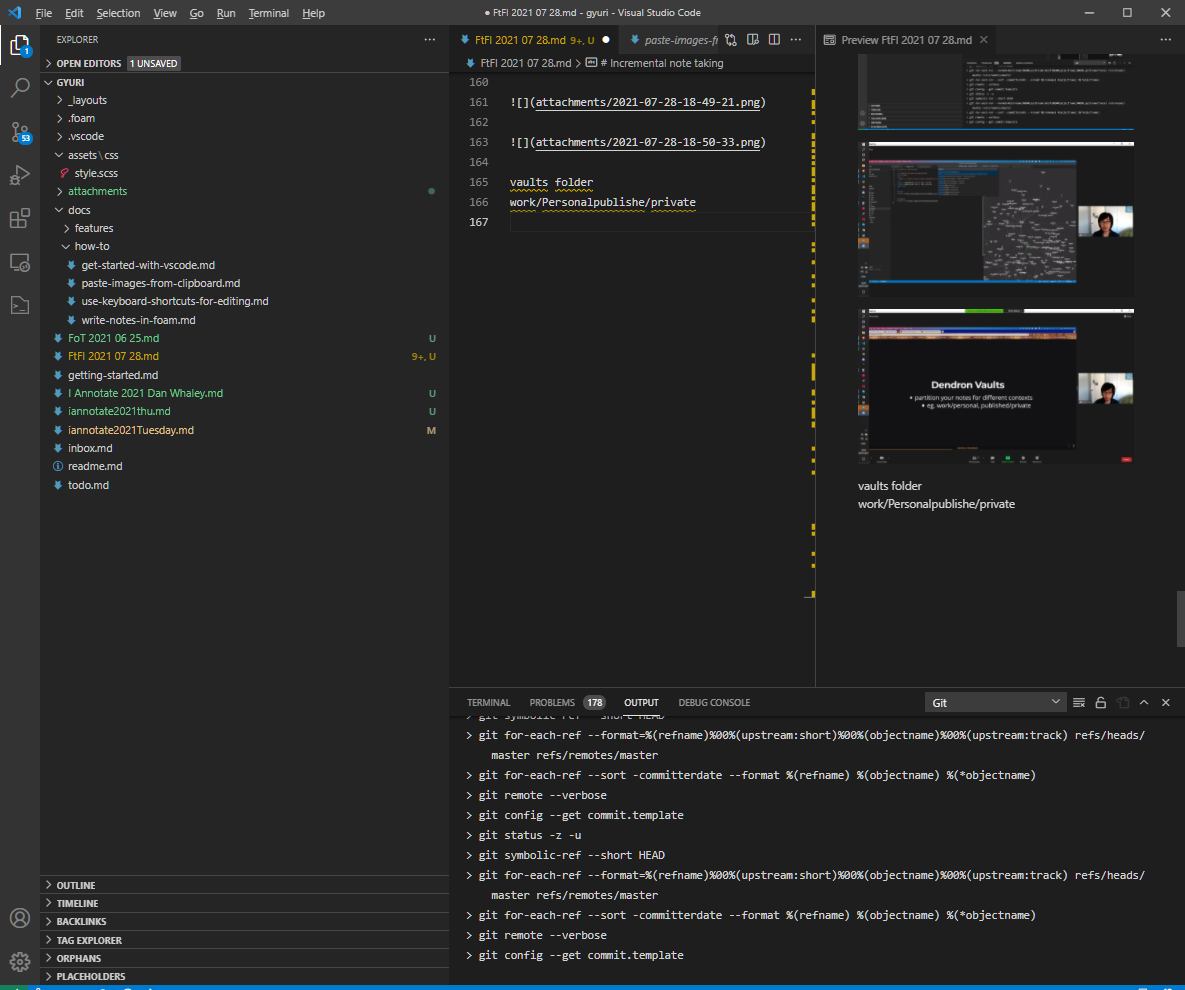Expand the Timeline section

tap(244, 903)
